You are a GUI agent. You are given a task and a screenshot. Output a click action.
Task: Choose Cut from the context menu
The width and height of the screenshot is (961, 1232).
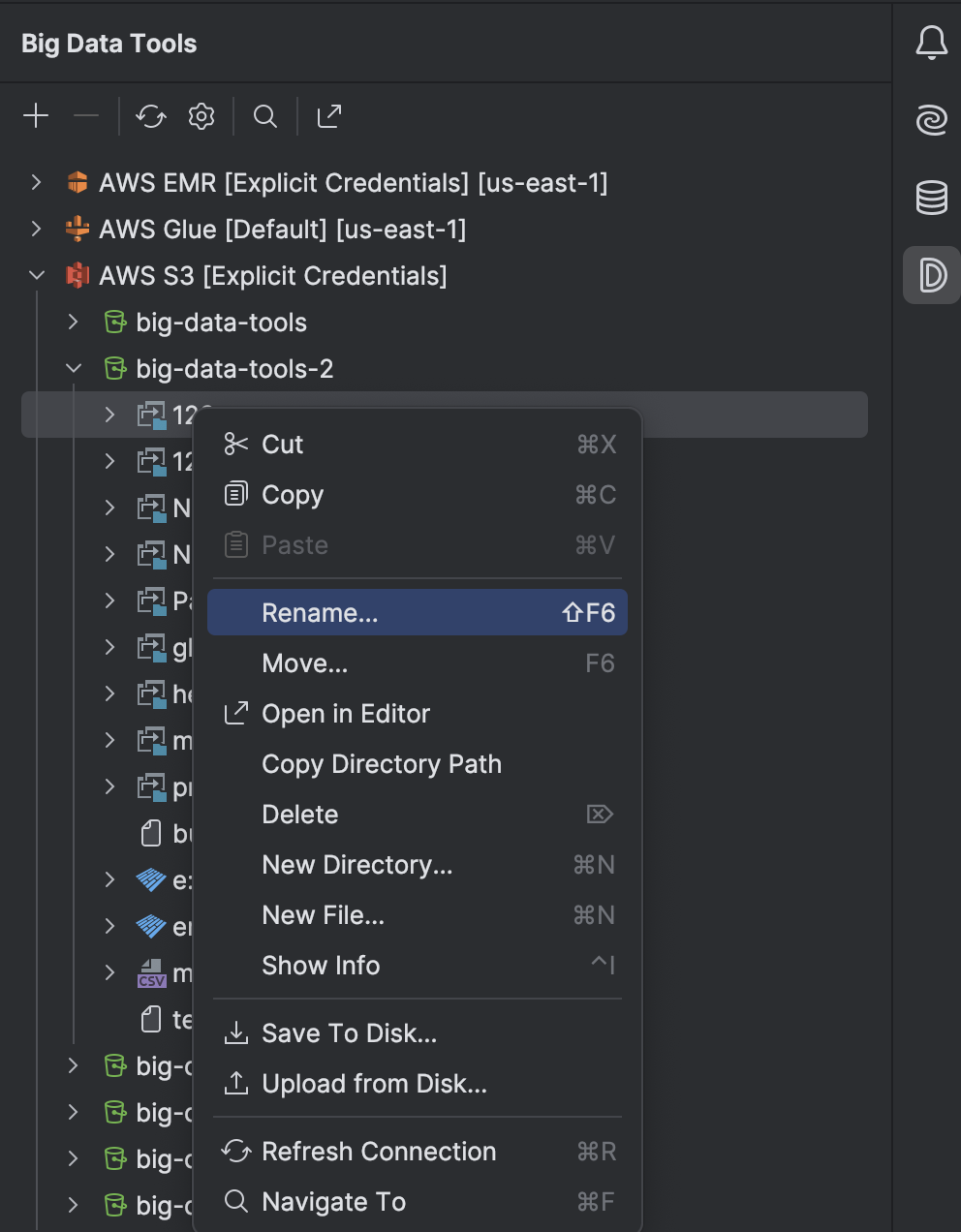[418, 444]
